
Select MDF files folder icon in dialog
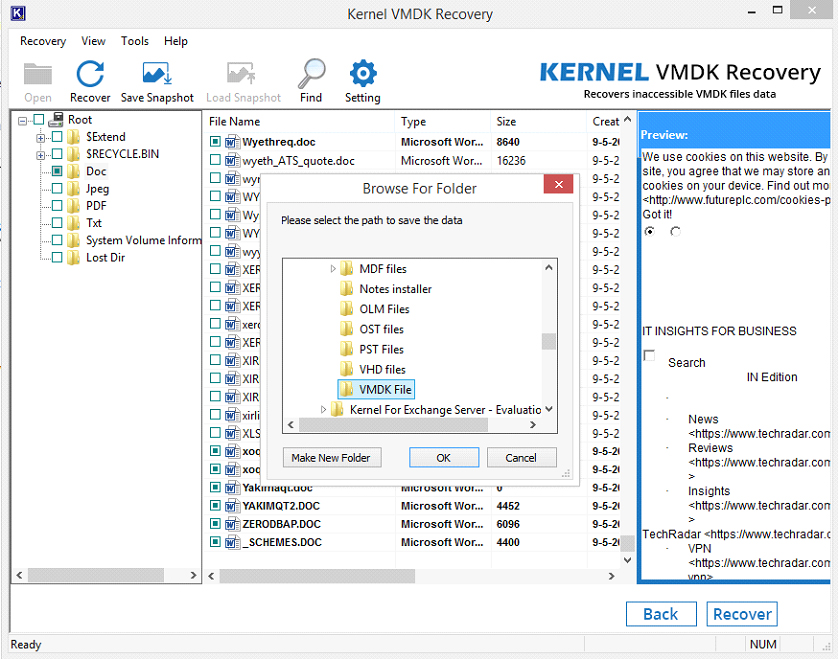click(x=346, y=268)
